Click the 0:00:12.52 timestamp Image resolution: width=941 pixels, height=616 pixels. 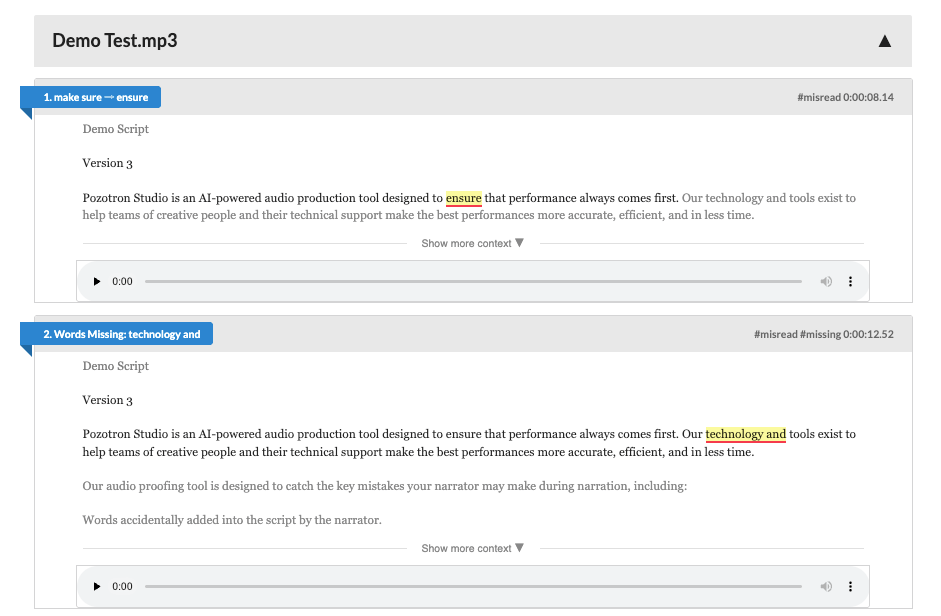pyautogui.click(x=868, y=334)
